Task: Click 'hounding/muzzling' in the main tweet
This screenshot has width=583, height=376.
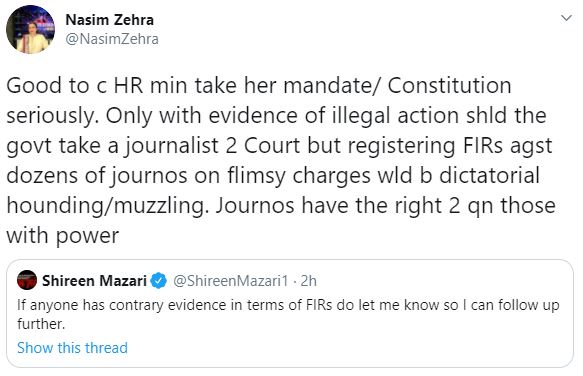Action: tap(105, 206)
